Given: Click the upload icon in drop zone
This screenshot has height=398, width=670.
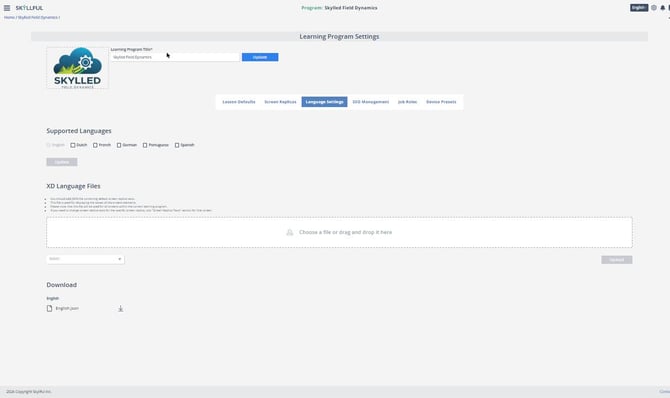Looking at the screenshot, I should pos(290,232).
